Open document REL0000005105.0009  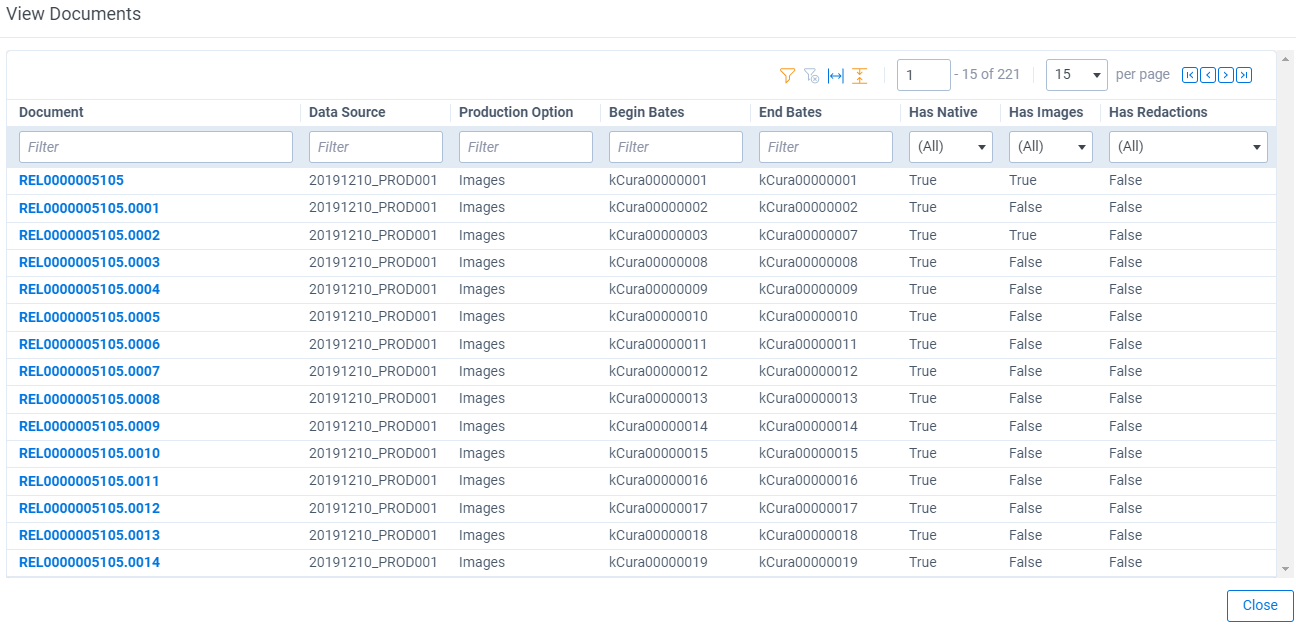click(89, 426)
